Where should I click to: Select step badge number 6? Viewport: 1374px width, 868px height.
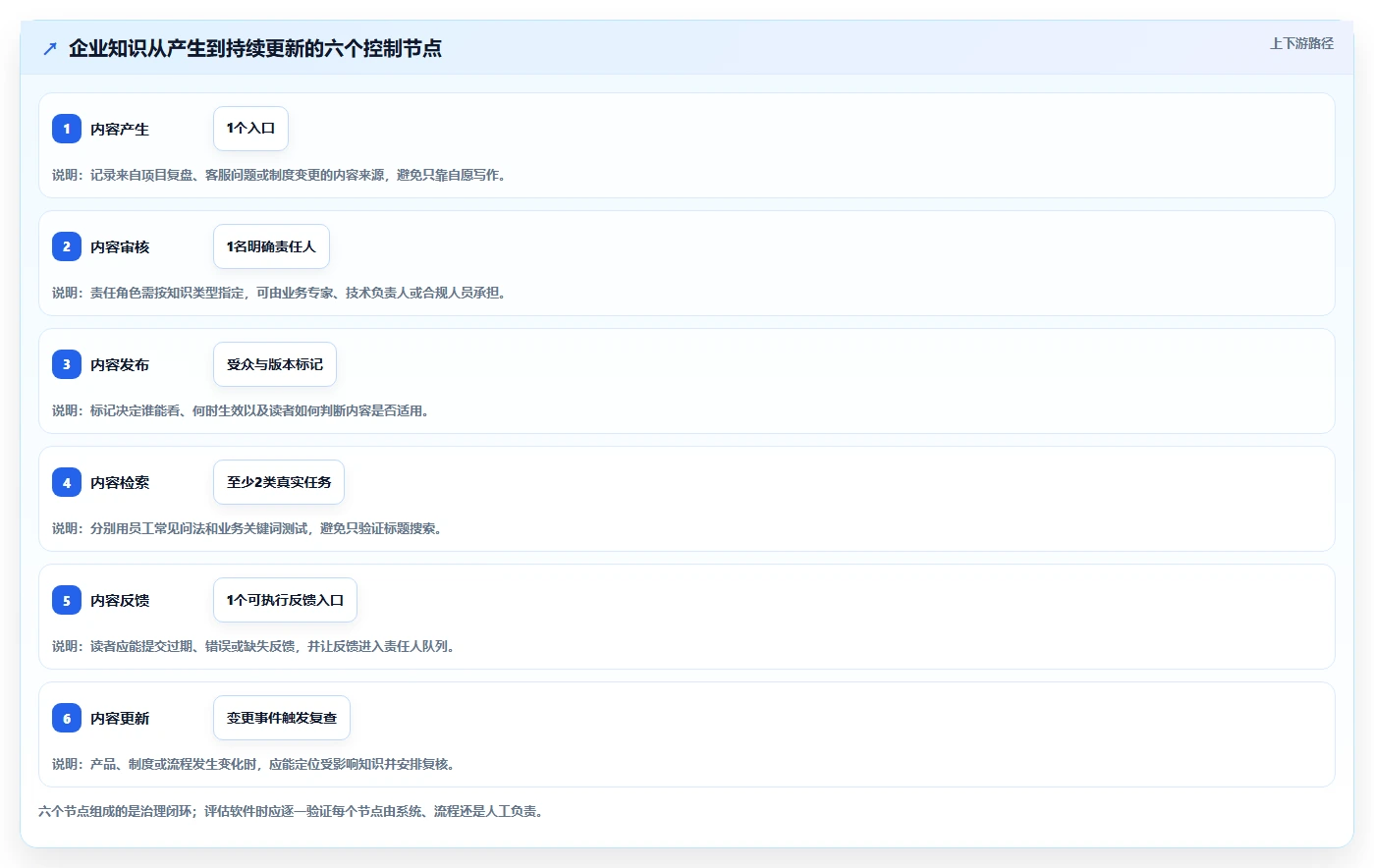pos(67,718)
